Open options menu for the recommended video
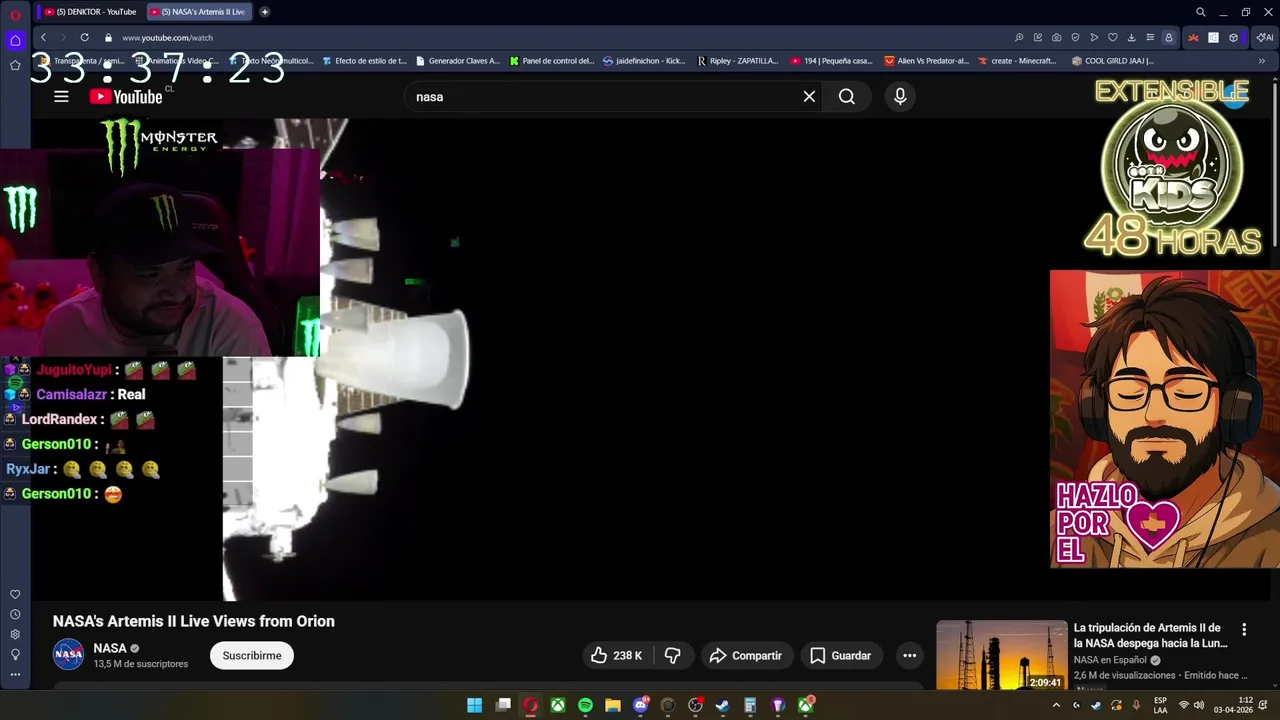This screenshot has width=1280, height=720. (x=1244, y=630)
